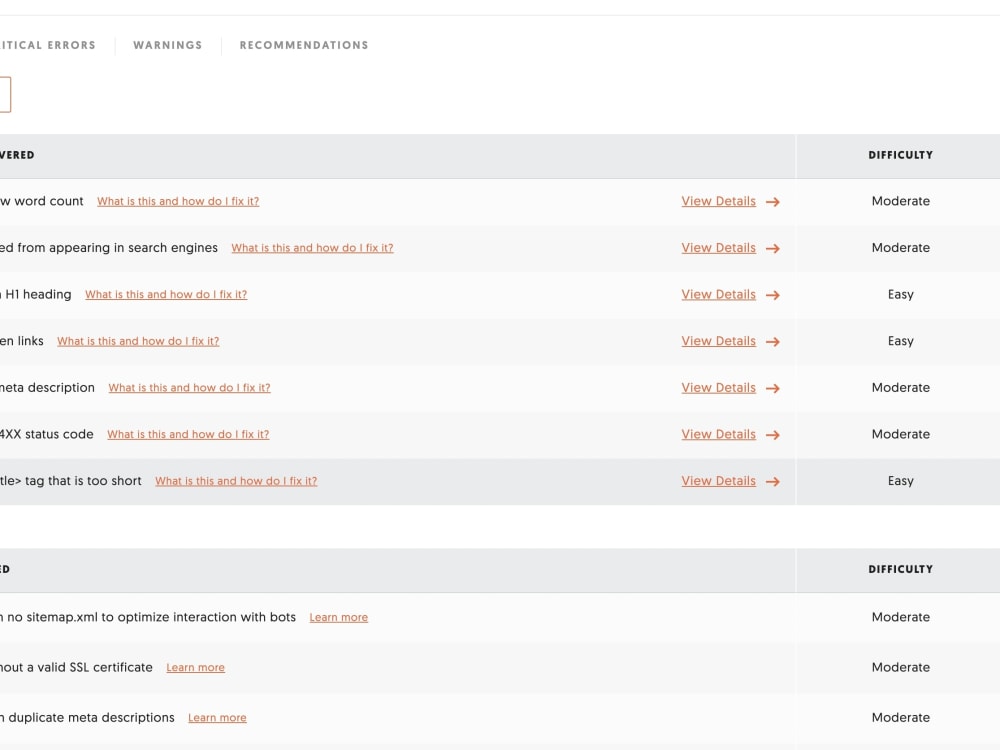The width and height of the screenshot is (1000, 750).
Task: Learn more about duplicate meta descriptions
Action: tap(217, 717)
